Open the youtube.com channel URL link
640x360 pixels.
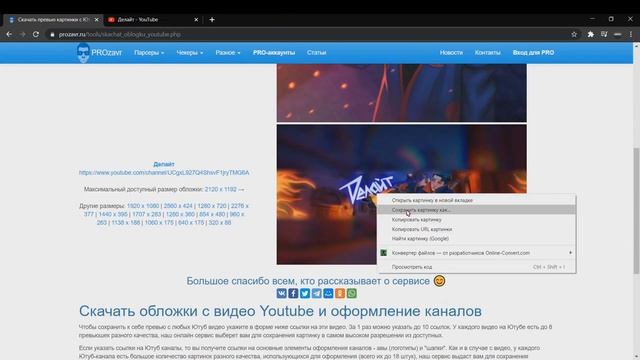tap(164, 173)
